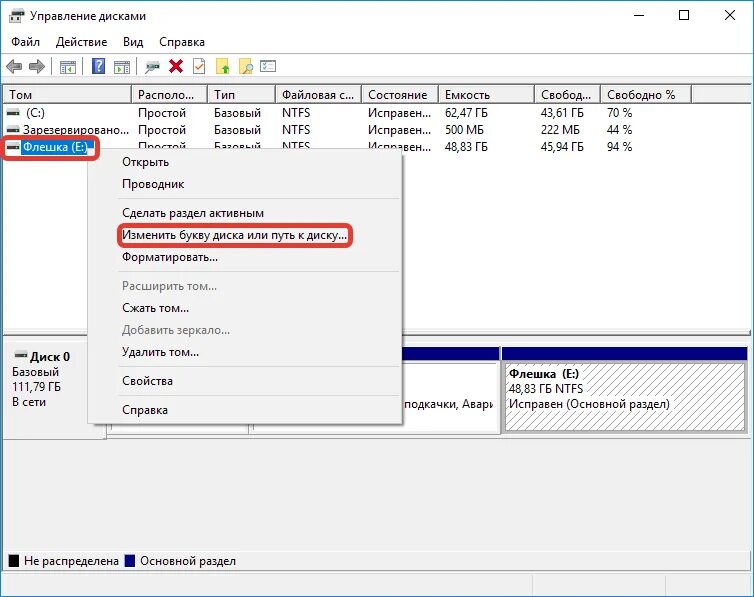The width and height of the screenshot is (754, 597).
Task: Click the red X delete icon
Action: [x=176, y=66]
